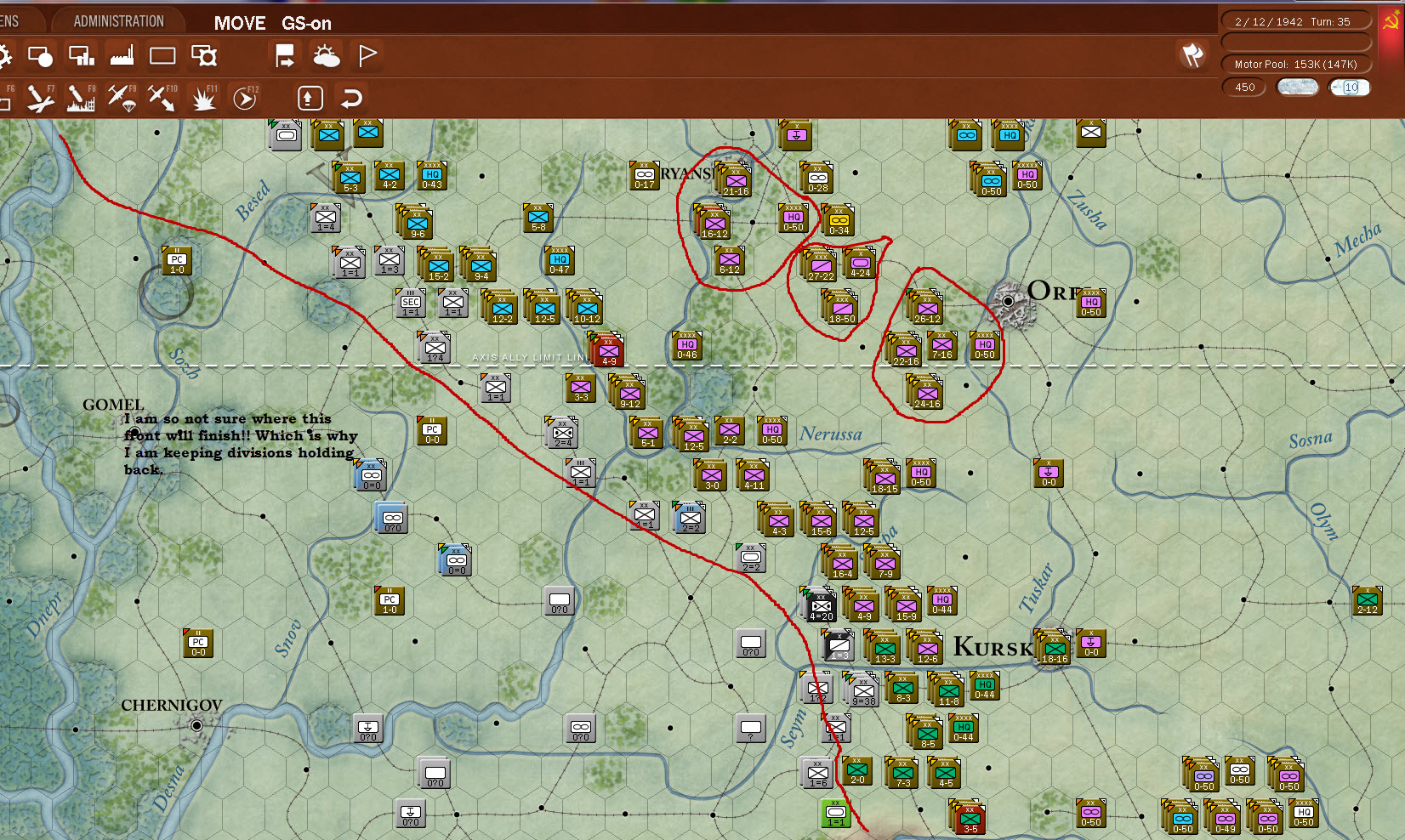Select the 15-9 unit stack
Screen dimensions: 1405x840
tap(905, 604)
